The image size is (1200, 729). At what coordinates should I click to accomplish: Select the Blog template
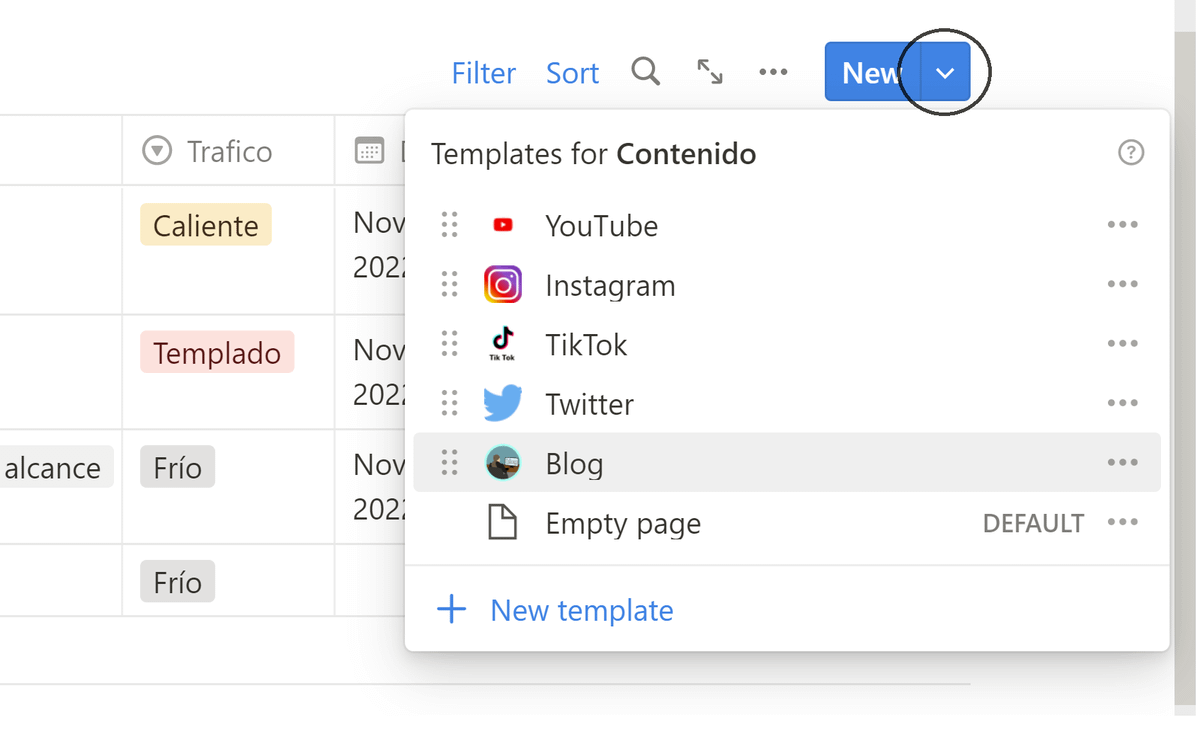574,464
